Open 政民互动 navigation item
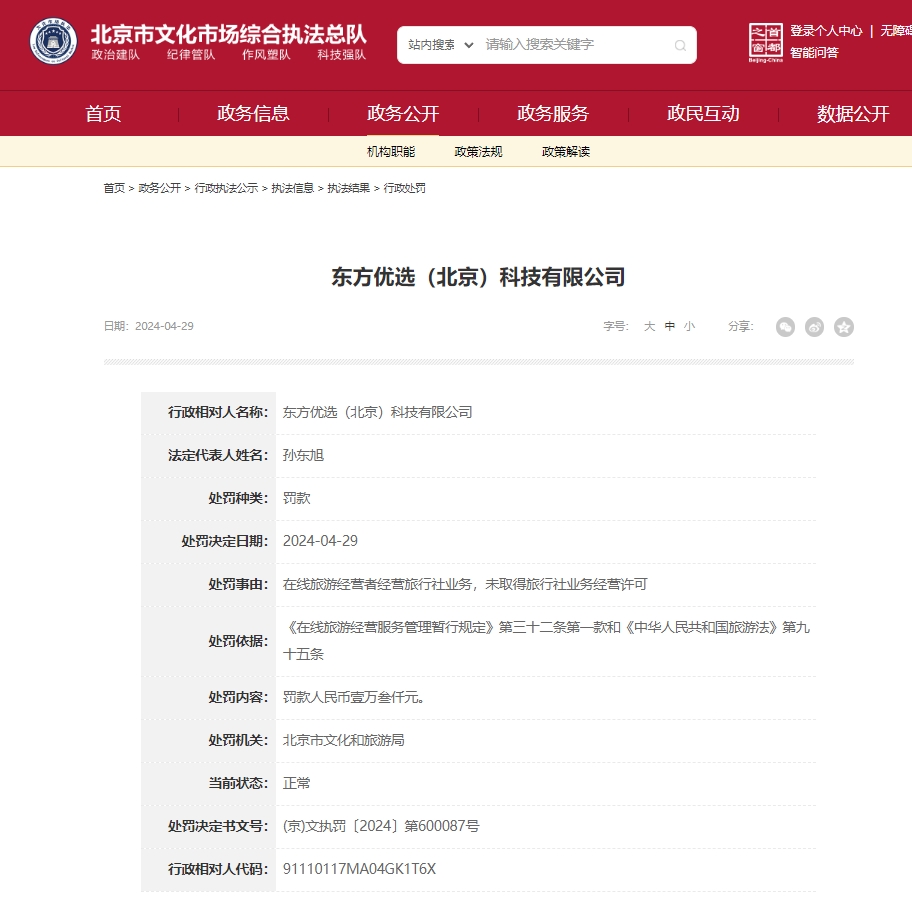This screenshot has height=898, width=912. (x=703, y=113)
